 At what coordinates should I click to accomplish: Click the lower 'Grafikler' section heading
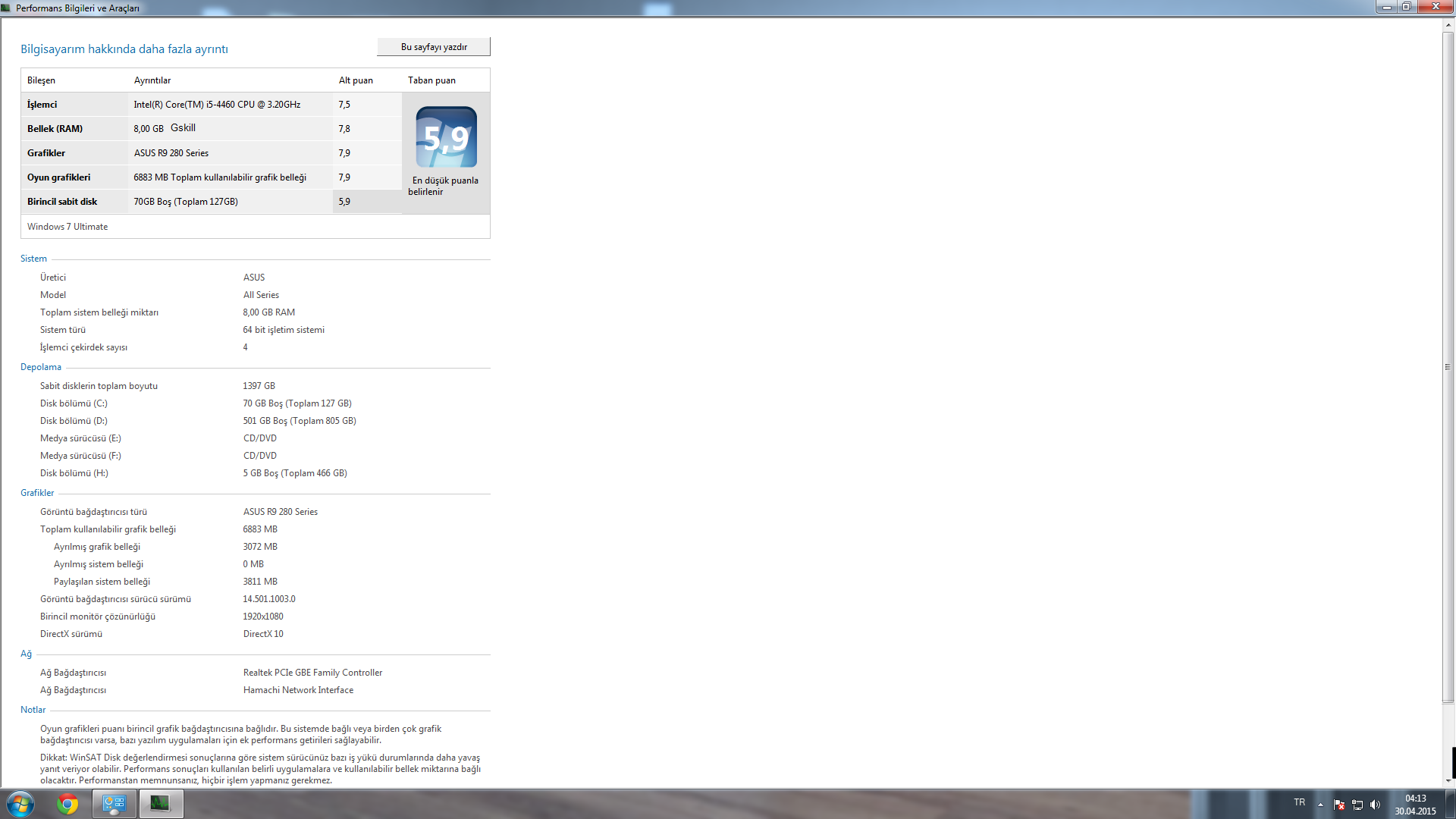click(37, 493)
